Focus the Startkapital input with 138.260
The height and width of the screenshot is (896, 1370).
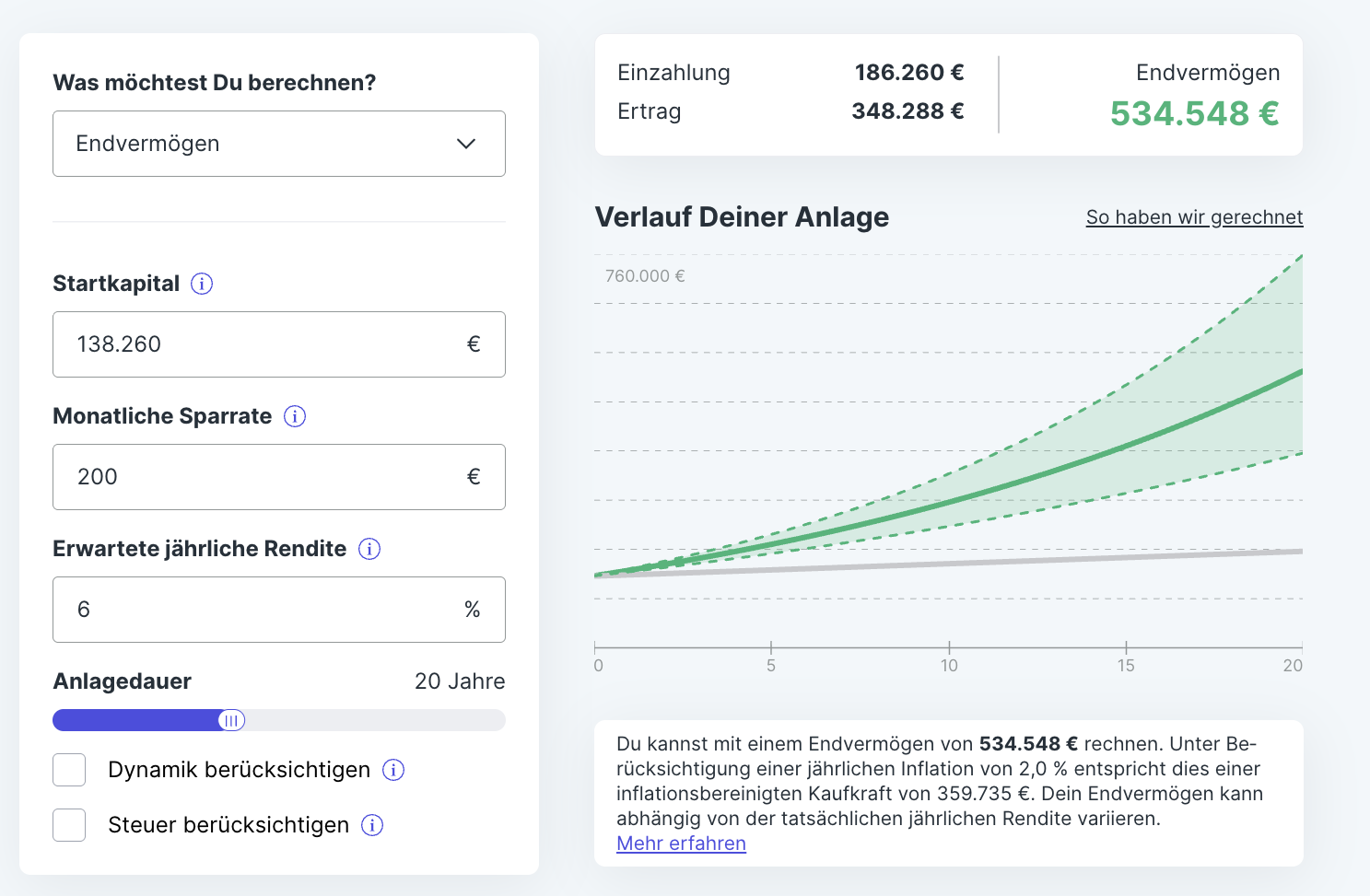[x=279, y=344]
